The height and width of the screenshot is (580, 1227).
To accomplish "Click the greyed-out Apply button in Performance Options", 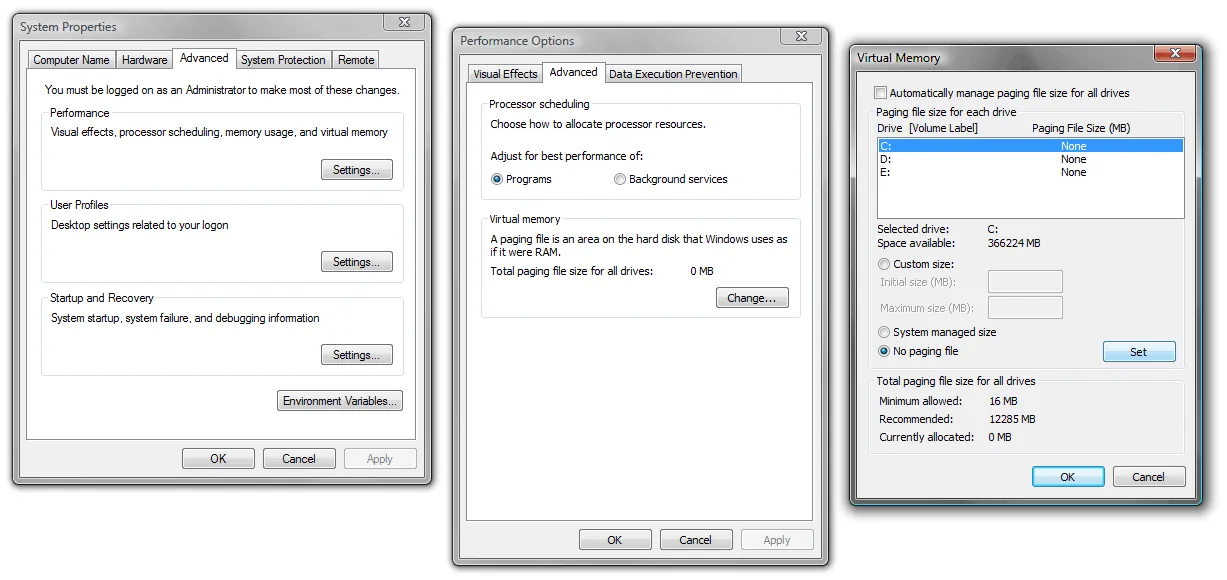I will click(x=777, y=540).
